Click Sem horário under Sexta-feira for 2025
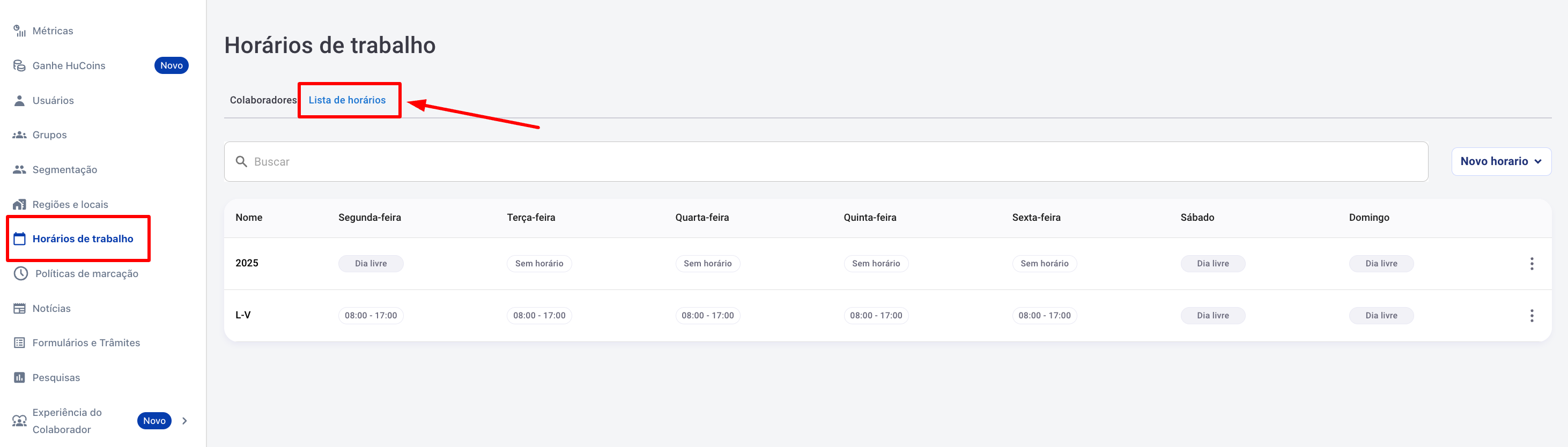 tap(1045, 263)
